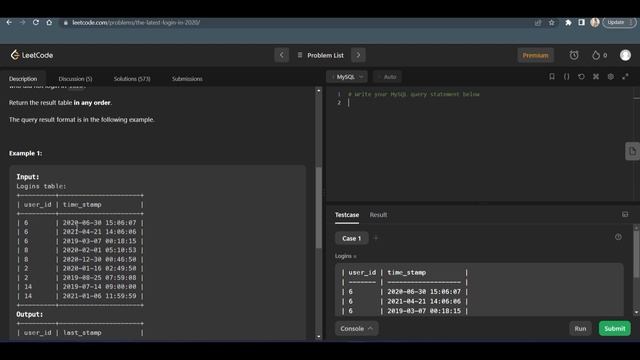Image resolution: width=640 pixels, height=360 pixels.
Task: Click the address bar URL
Action: (x=136, y=22)
